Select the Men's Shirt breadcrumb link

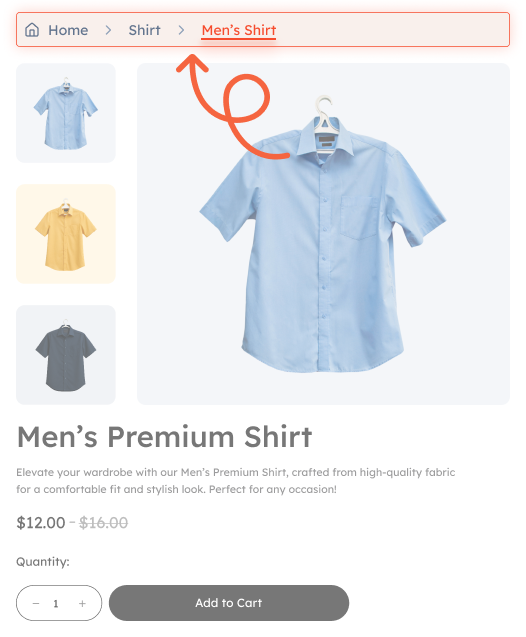(239, 30)
